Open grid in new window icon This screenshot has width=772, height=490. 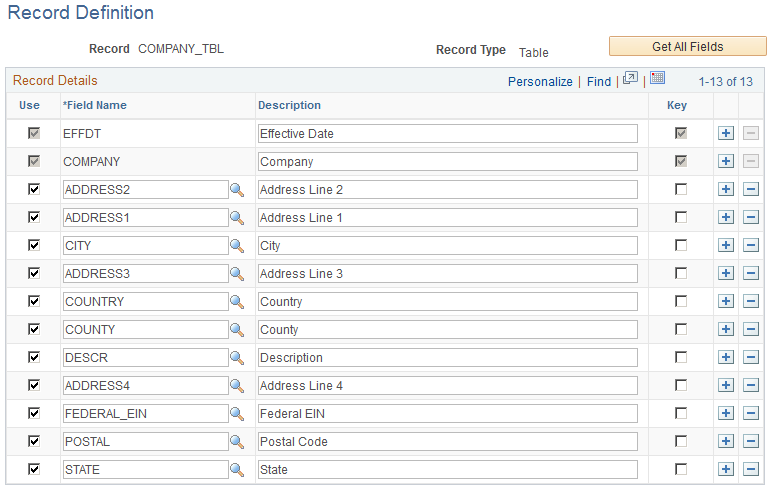[x=630, y=78]
